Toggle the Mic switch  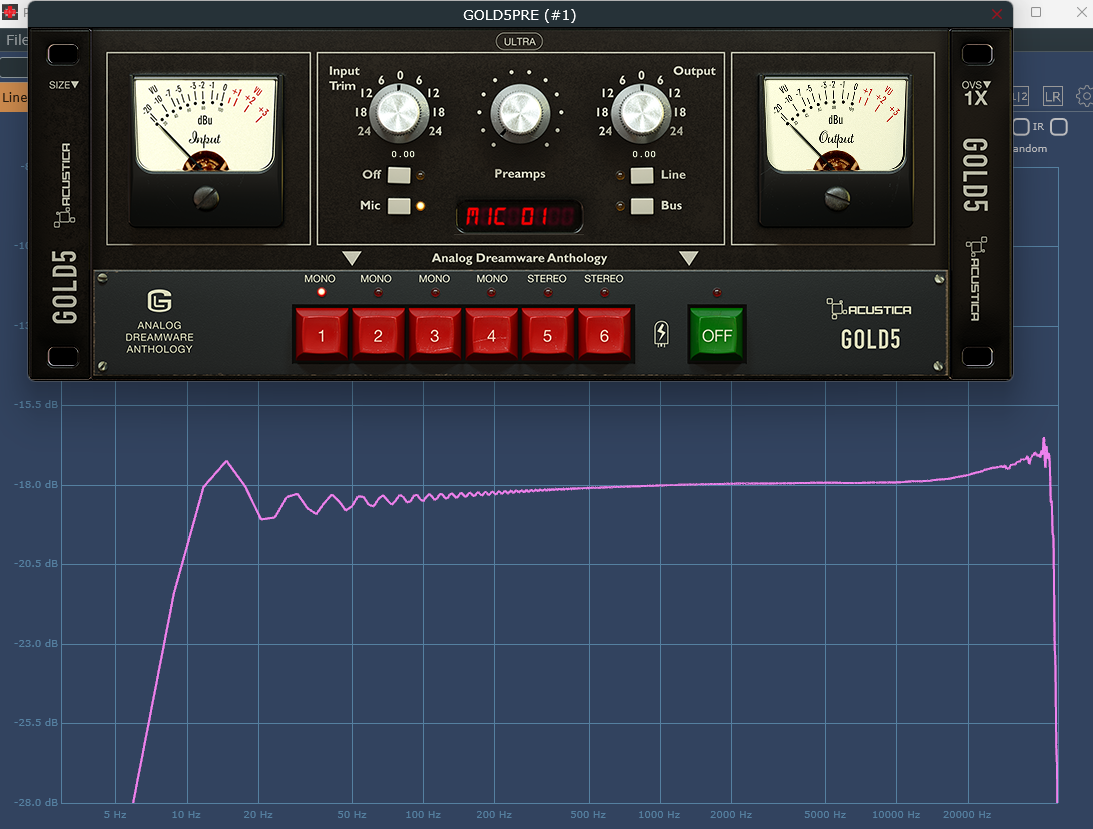tap(399, 206)
